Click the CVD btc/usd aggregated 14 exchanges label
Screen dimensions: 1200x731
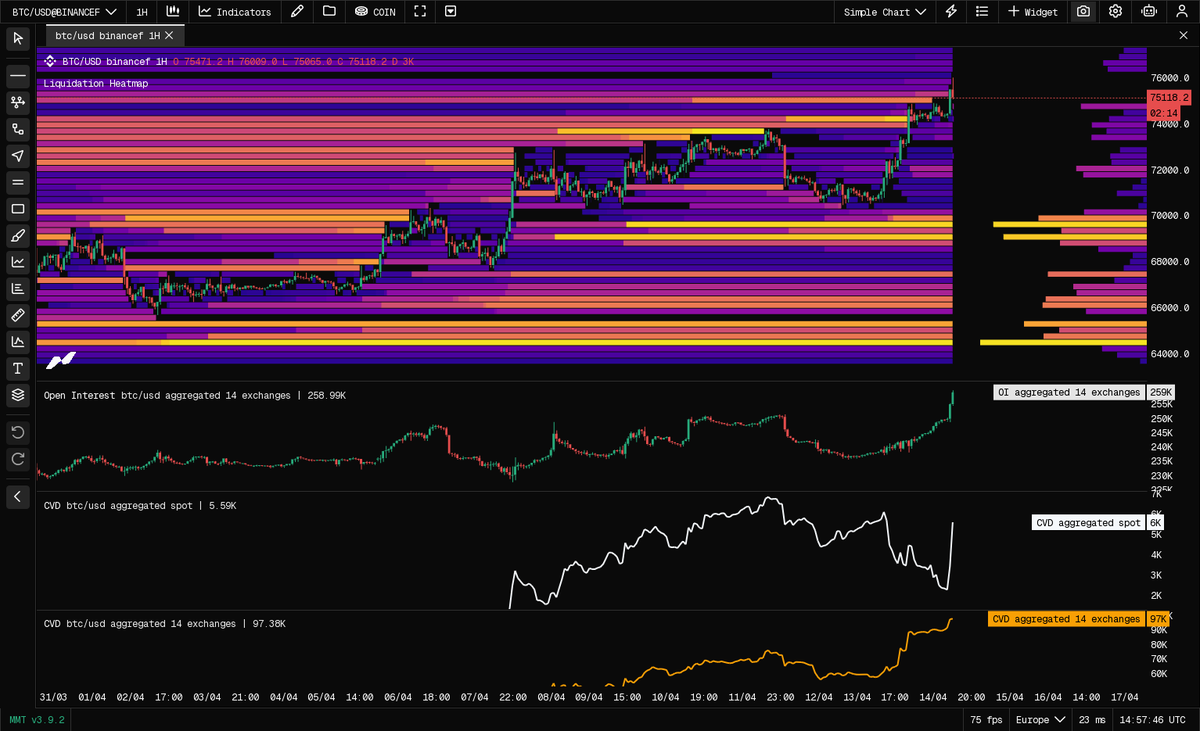165,624
